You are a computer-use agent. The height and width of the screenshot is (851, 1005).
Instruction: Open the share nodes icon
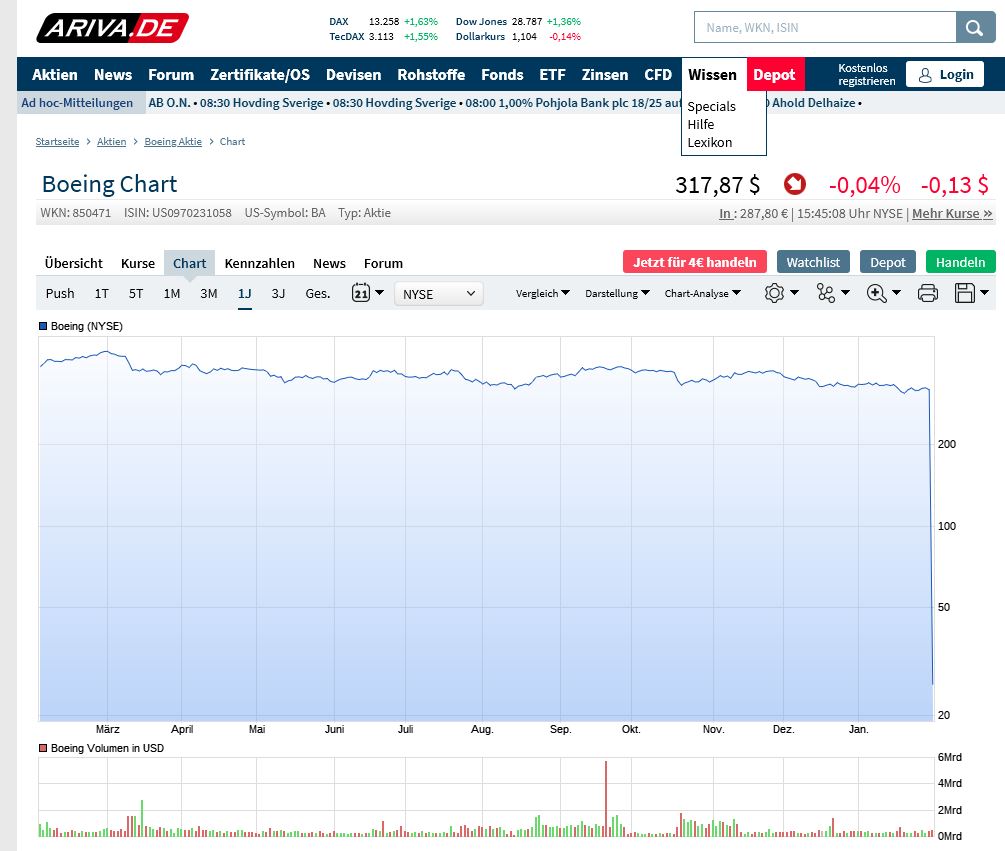point(826,293)
